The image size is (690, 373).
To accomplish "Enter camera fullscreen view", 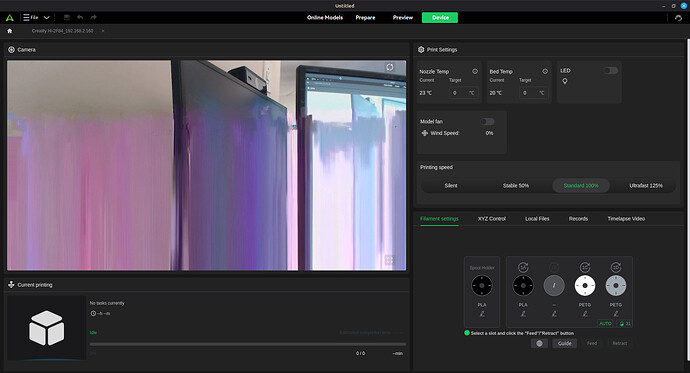I will pos(389,260).
